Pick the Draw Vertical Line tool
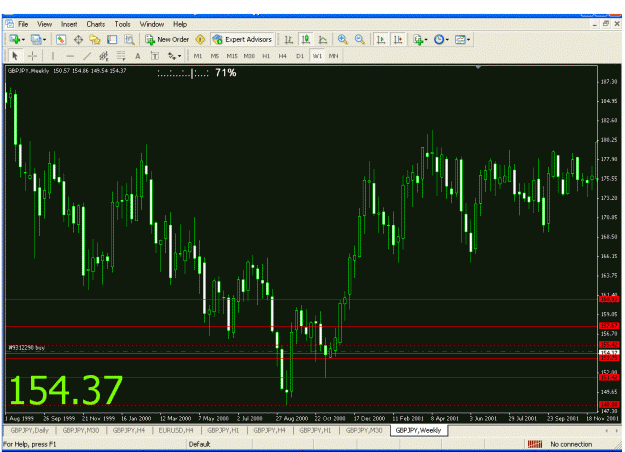 (53, 56)
